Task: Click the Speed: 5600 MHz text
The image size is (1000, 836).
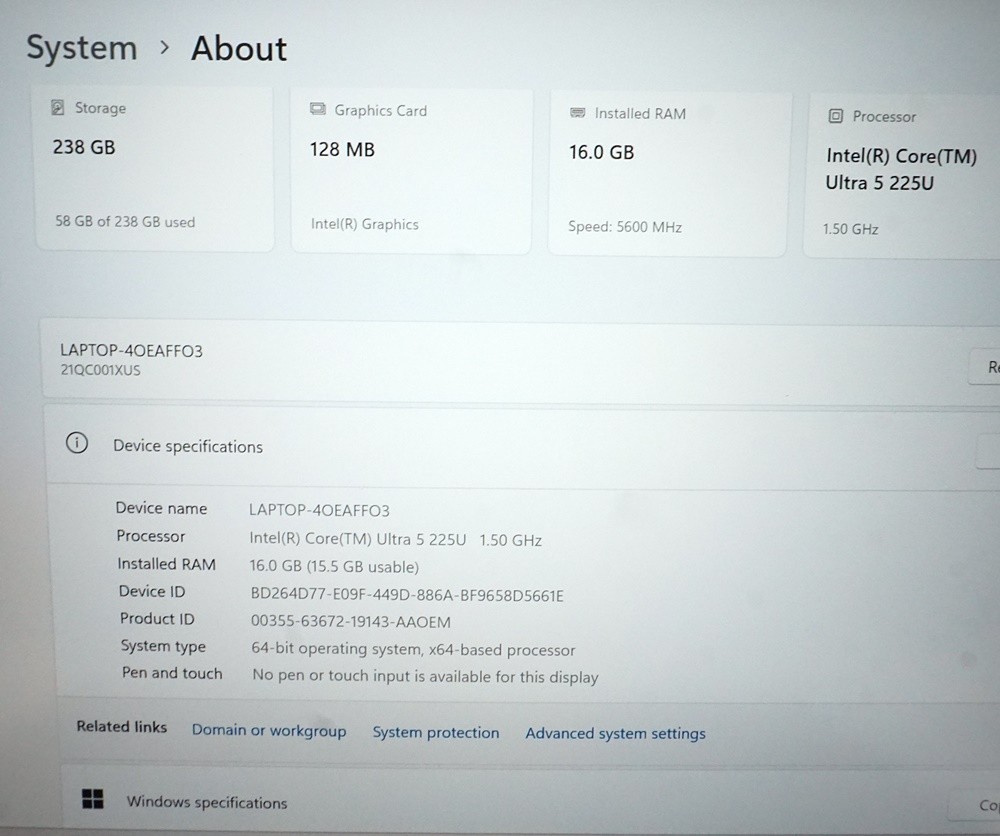Action: [x=625, y=227]
